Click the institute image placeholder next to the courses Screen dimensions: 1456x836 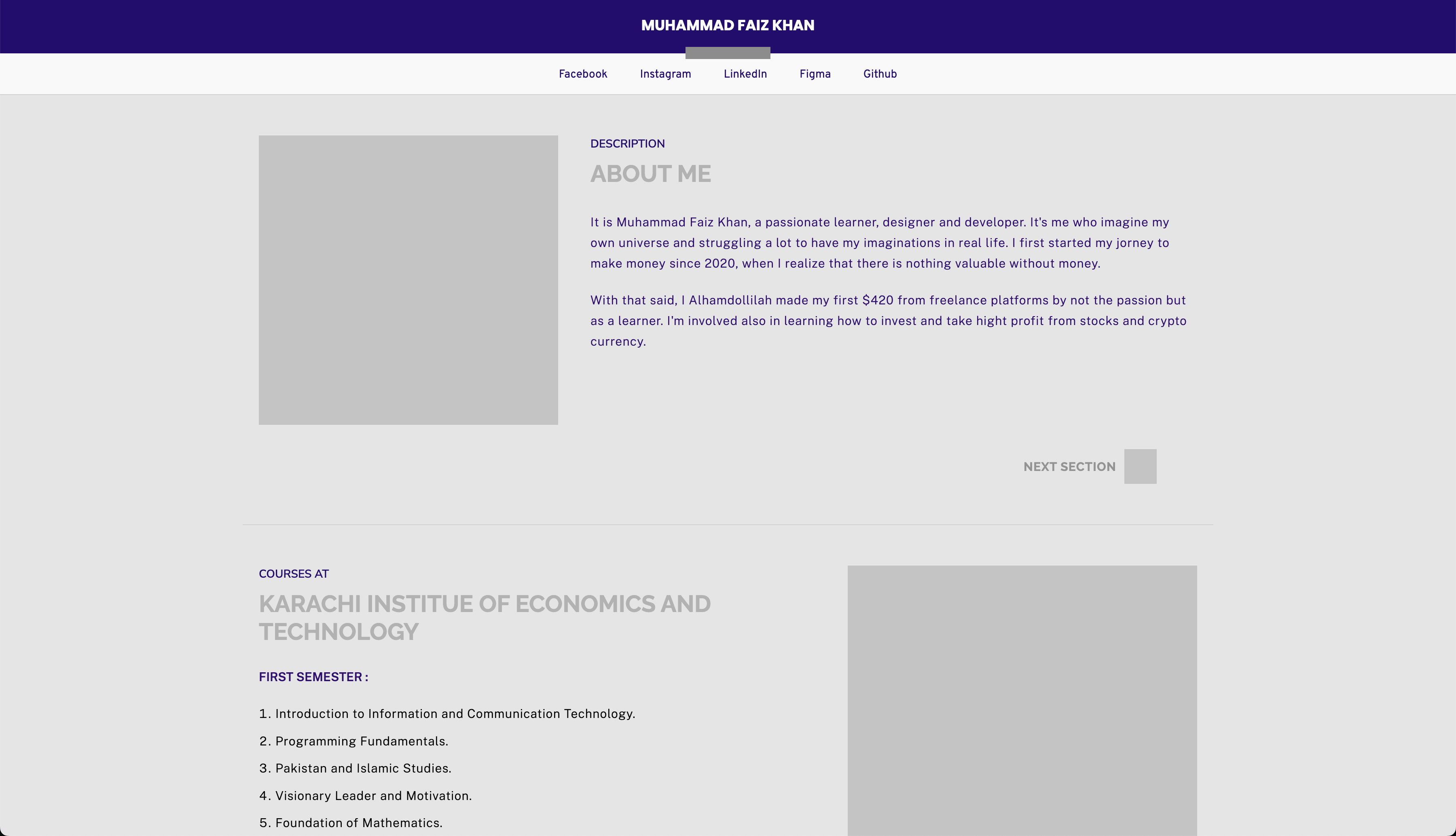[1022, 701]
